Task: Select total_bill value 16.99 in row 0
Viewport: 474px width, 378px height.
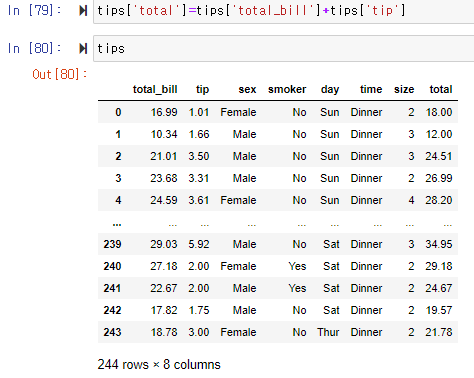Action: pyautogui.click(x=164, y=112)
